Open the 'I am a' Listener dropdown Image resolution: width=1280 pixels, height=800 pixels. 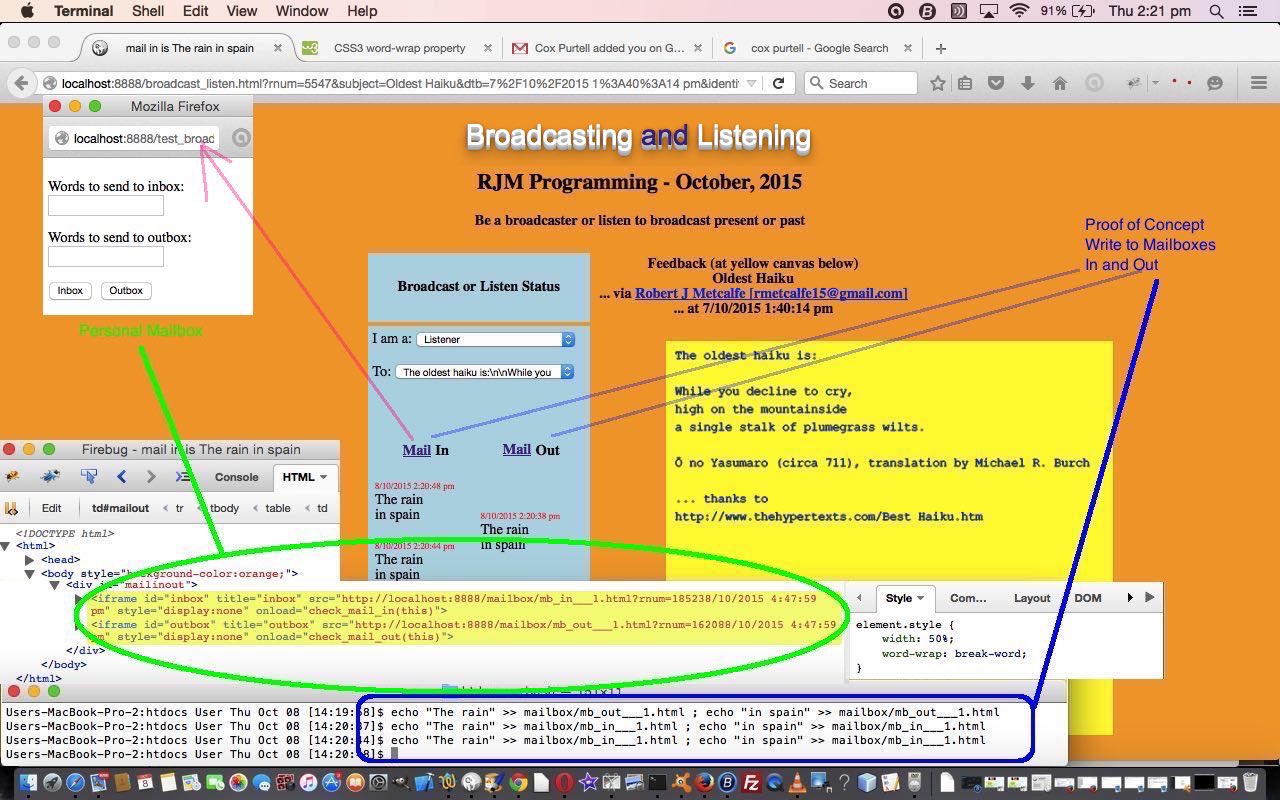[495, 339]
